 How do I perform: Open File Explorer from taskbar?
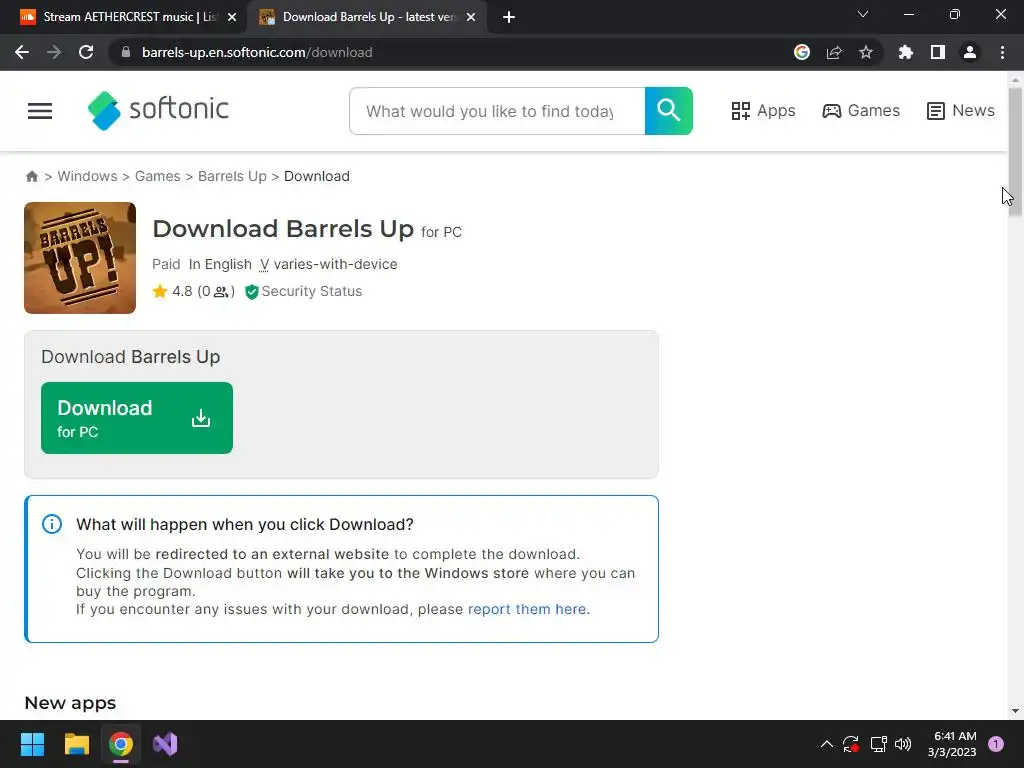[x=76, y=744]
